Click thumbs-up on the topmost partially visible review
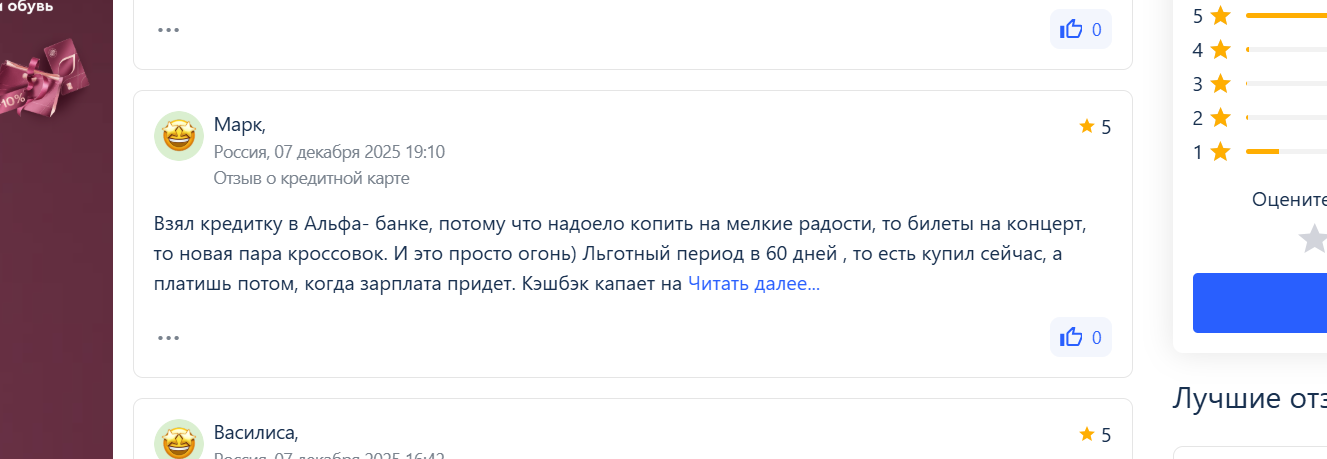The height and width of the screenshot is (459, 1327). point(1080,29)
